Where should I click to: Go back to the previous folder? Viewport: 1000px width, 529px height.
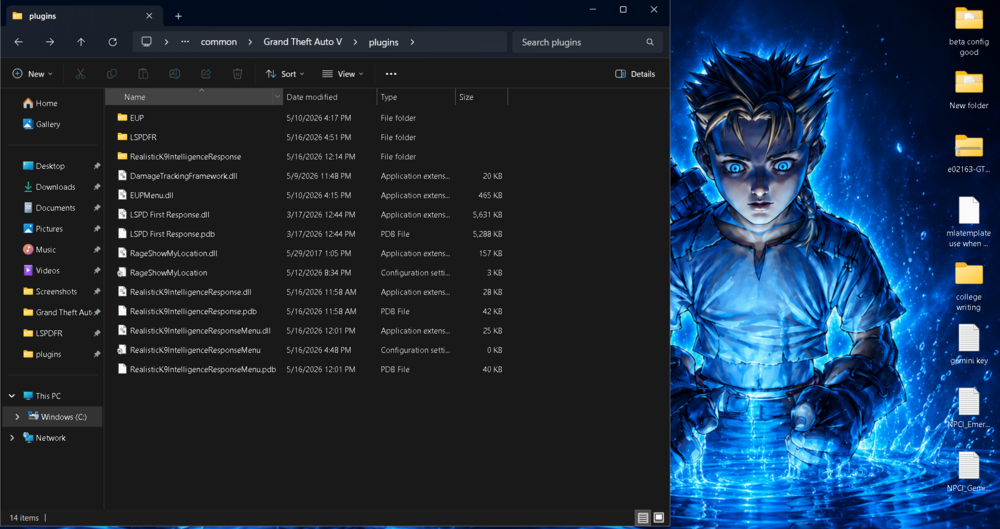coord(18,42)
